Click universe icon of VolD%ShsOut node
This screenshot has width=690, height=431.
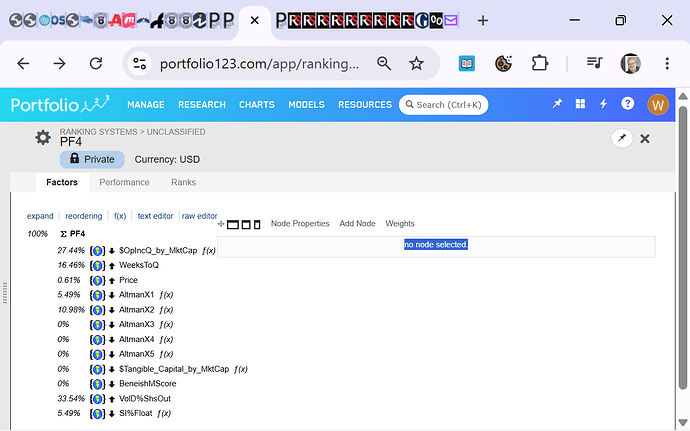pyautogui.click(x=98, y=399)
